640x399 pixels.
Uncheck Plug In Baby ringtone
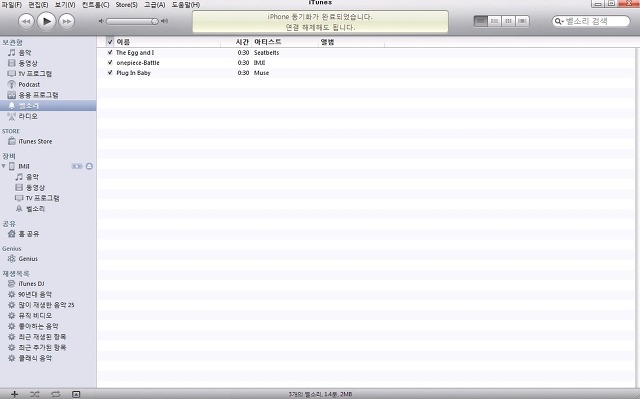pos(110,73)
